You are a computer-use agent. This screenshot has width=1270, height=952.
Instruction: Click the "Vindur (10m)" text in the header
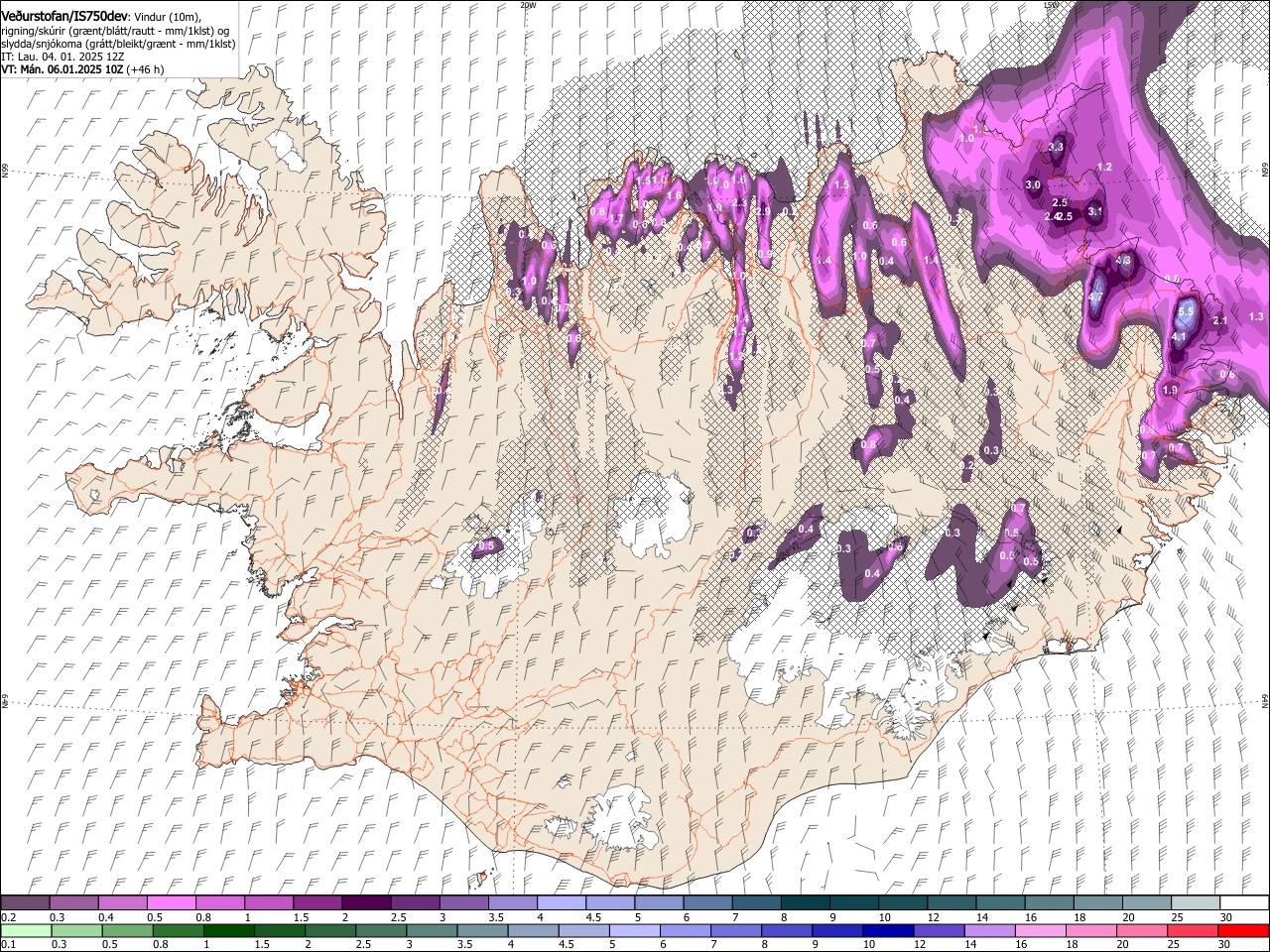(x=165, y=16)
